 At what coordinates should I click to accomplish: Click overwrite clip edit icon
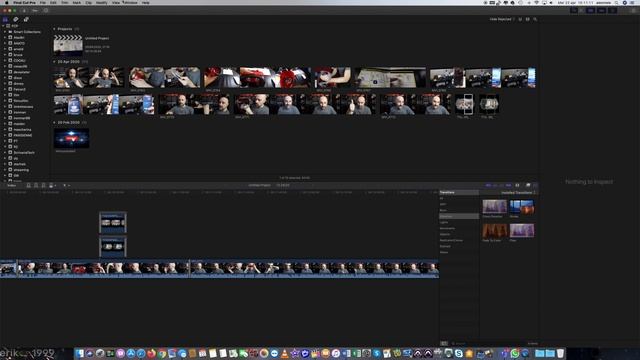point(51,185)
